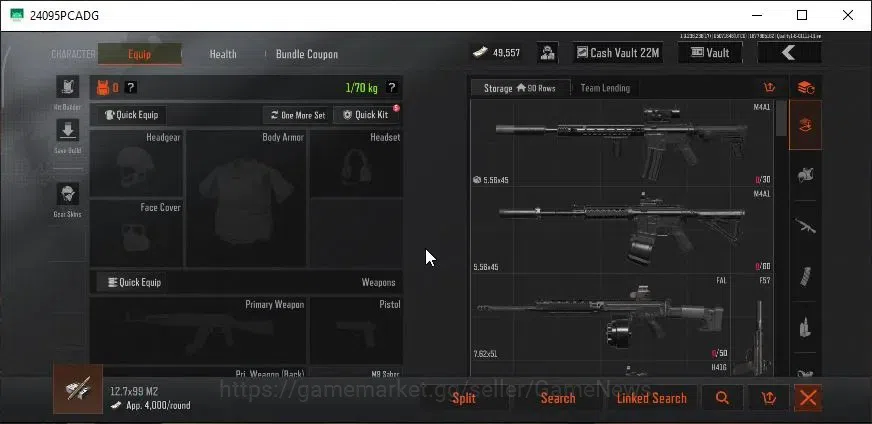Image resolution: width=872 pixels, height=424 pixels.
Task: Open help next to backpack count
Action: (x=130, y=87)
